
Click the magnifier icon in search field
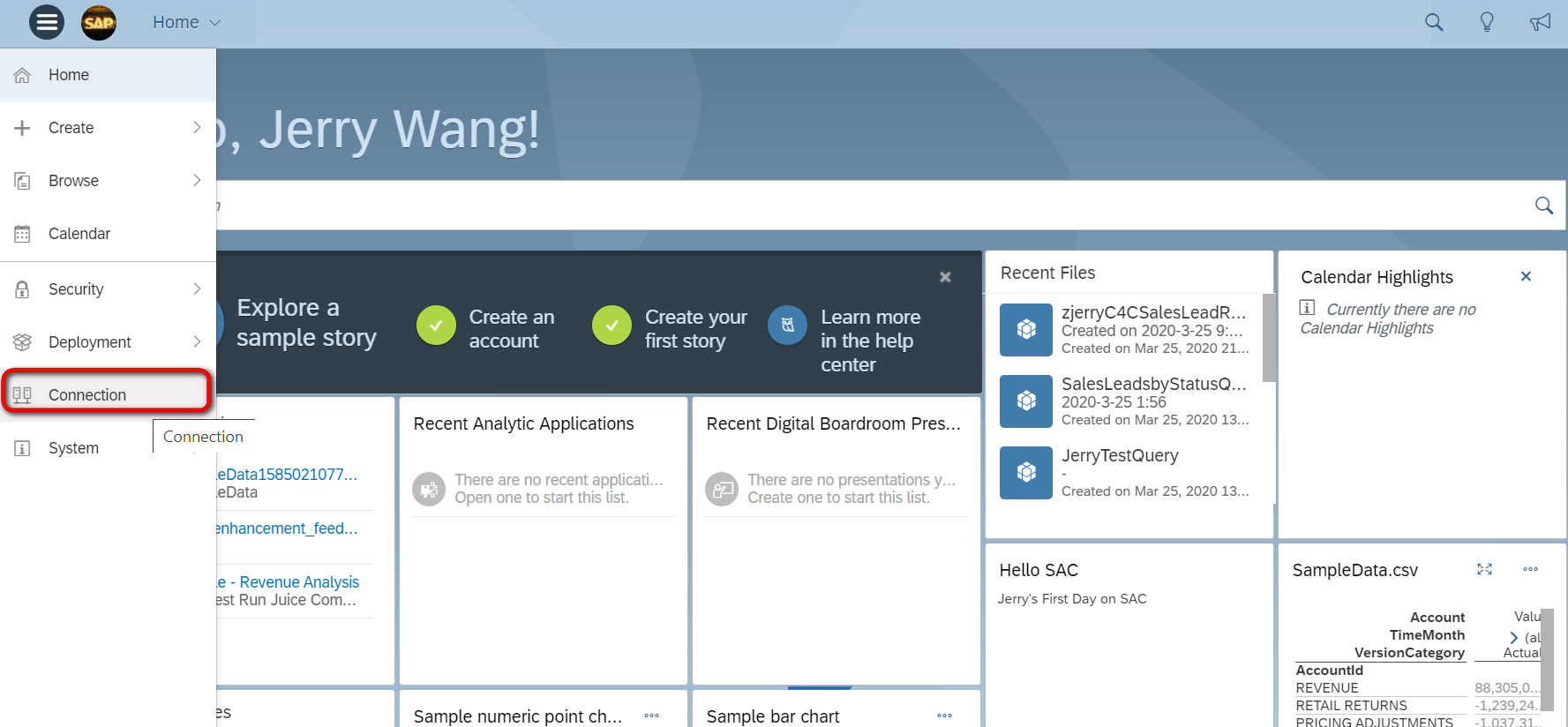click(1544, 206)
